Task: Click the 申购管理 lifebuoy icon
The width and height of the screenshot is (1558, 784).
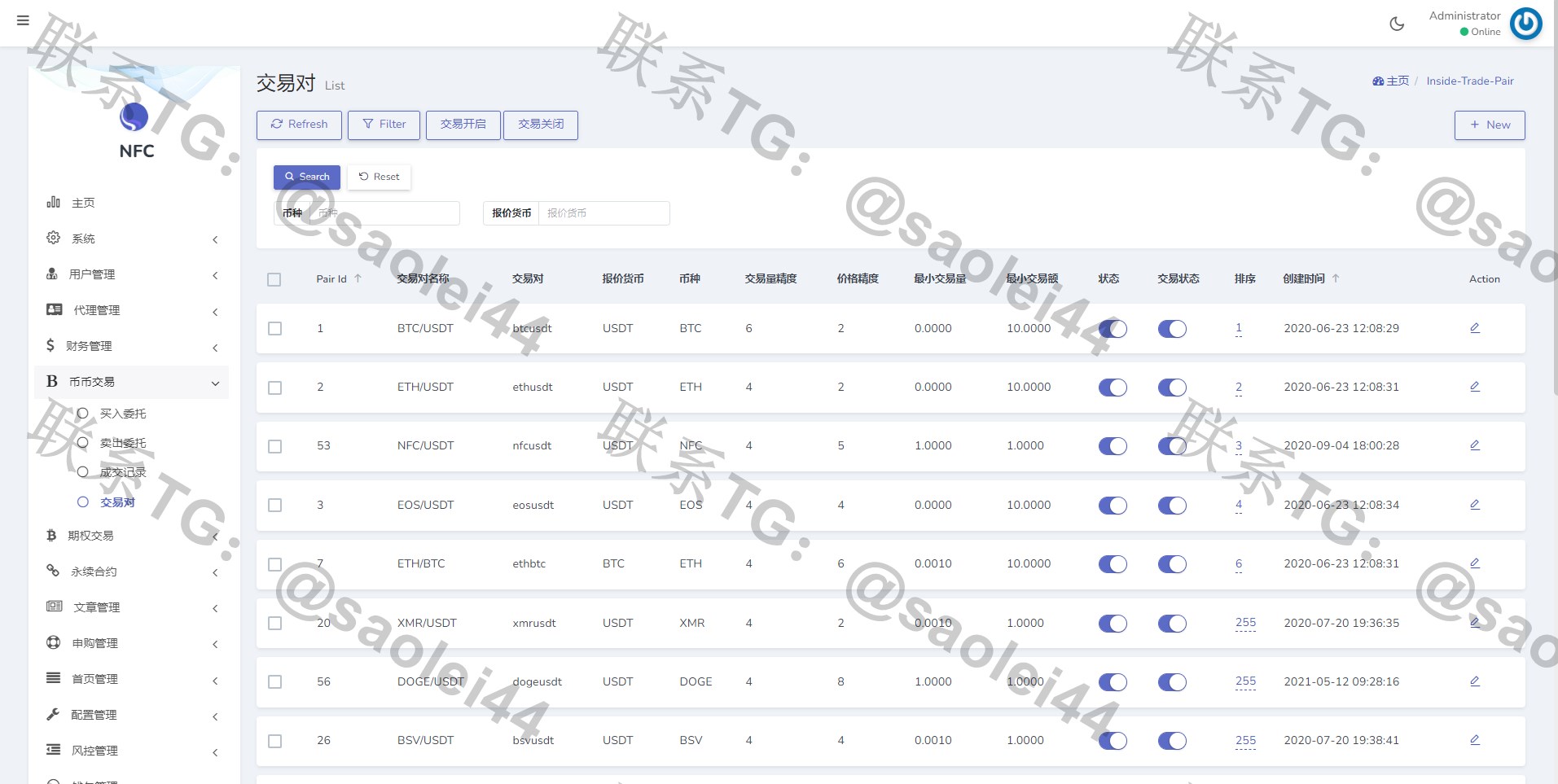Action: coord(54,642)
